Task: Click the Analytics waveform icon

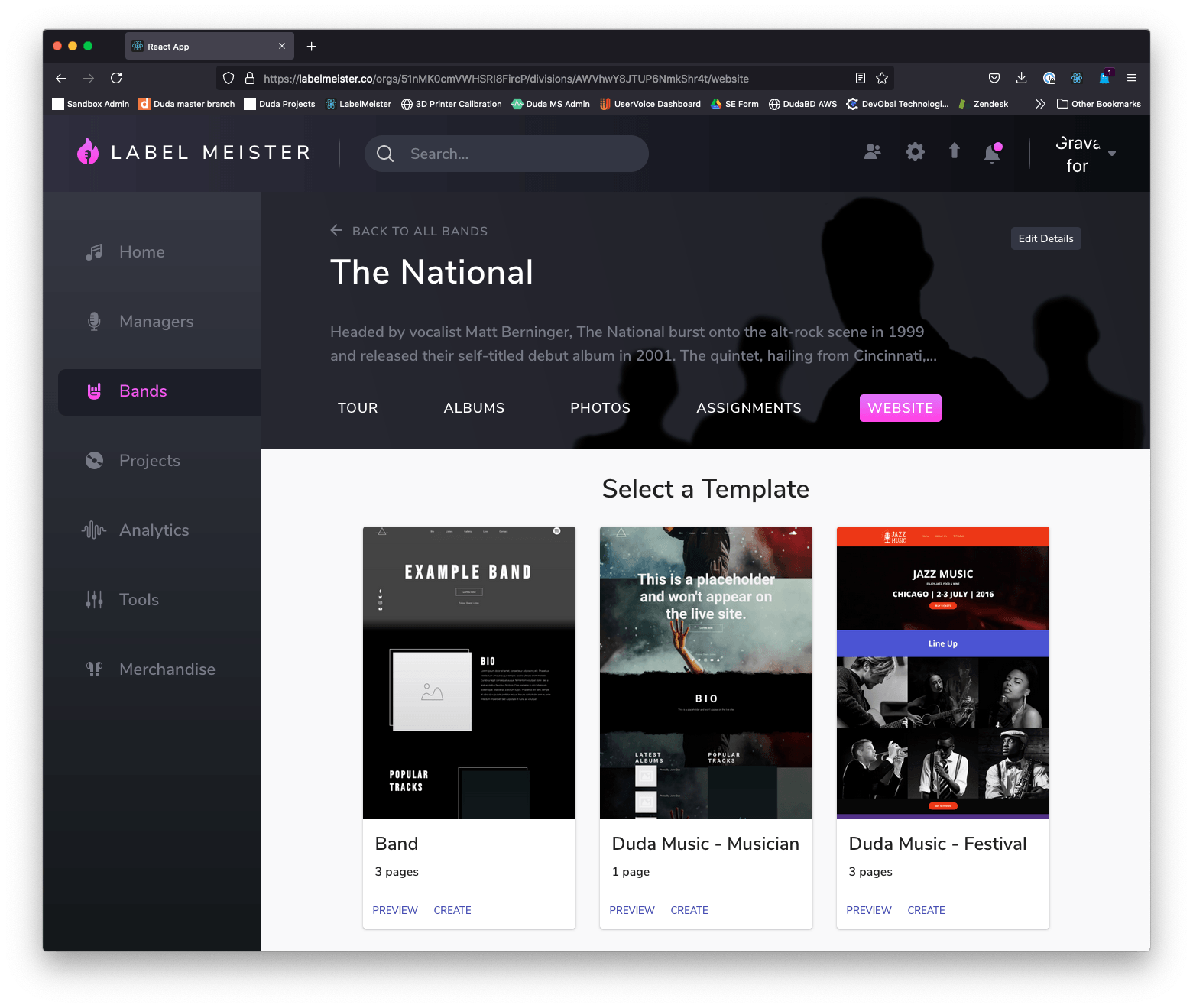Action: (x=94, y=530)
